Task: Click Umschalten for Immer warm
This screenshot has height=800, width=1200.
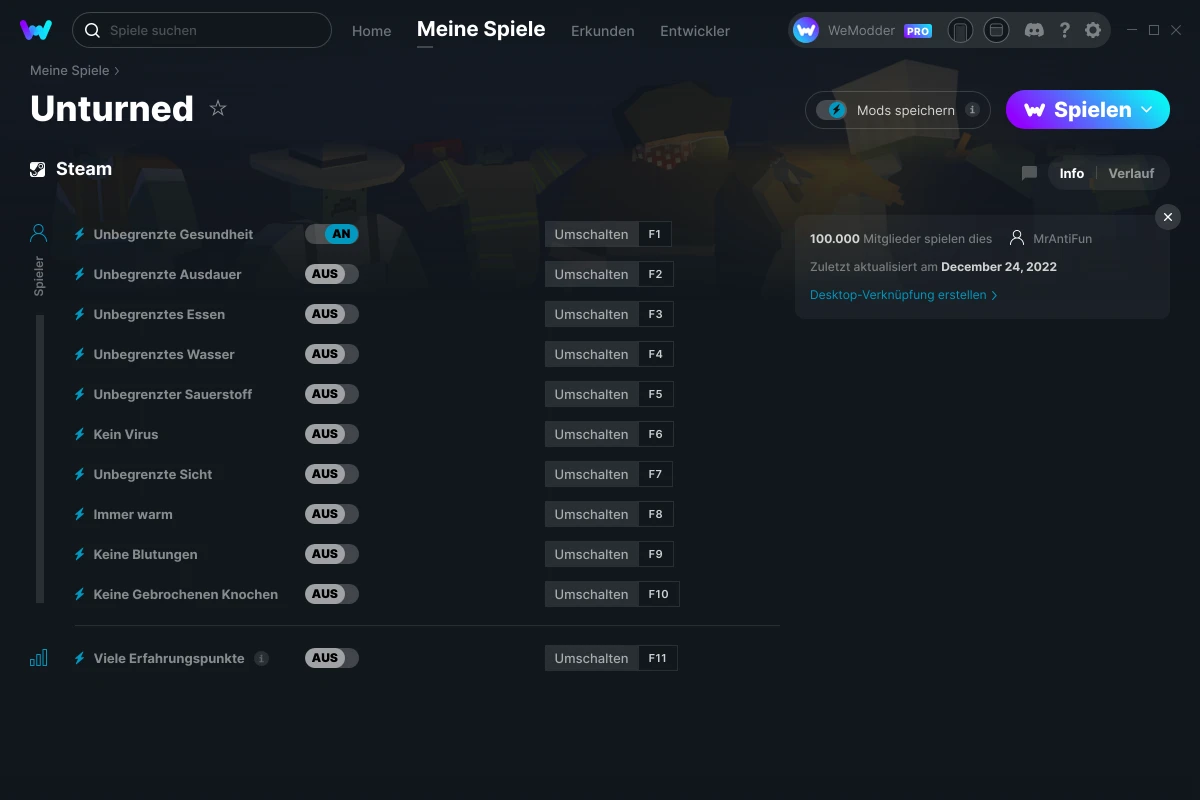Action: pos(592,514)
